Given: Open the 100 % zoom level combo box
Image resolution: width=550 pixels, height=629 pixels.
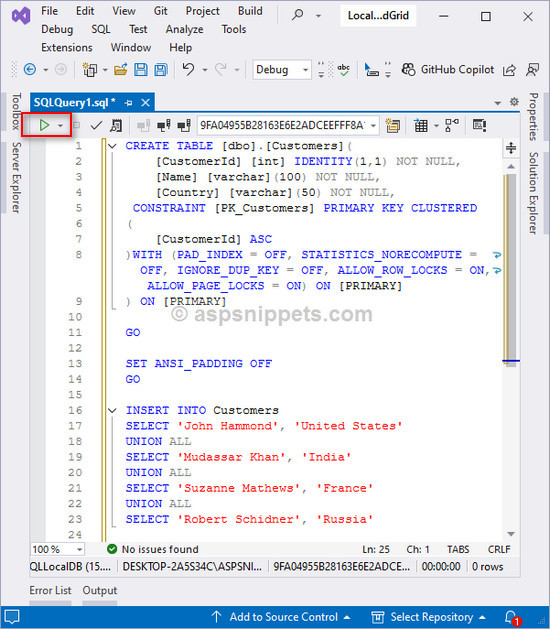Looking at the screenshot, I should point(57,549).
